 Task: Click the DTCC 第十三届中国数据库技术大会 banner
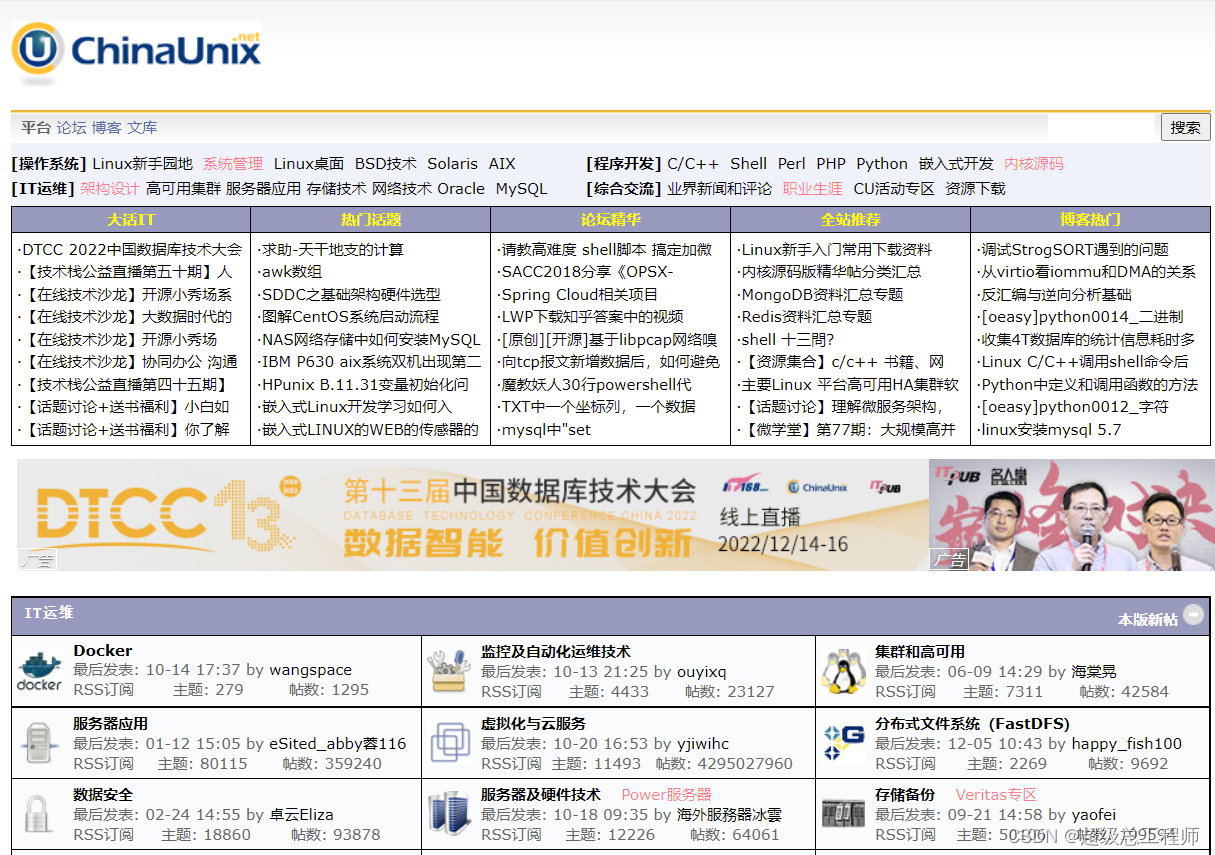[x=473, y=516]
